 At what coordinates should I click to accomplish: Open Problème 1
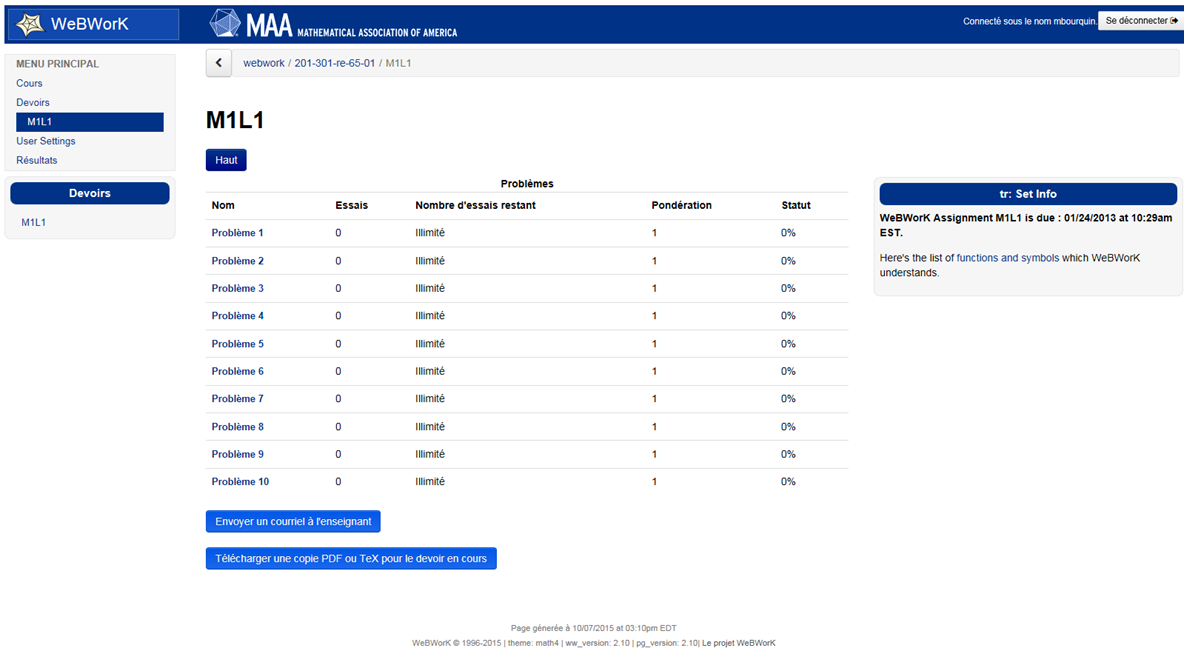click(238, 233)
